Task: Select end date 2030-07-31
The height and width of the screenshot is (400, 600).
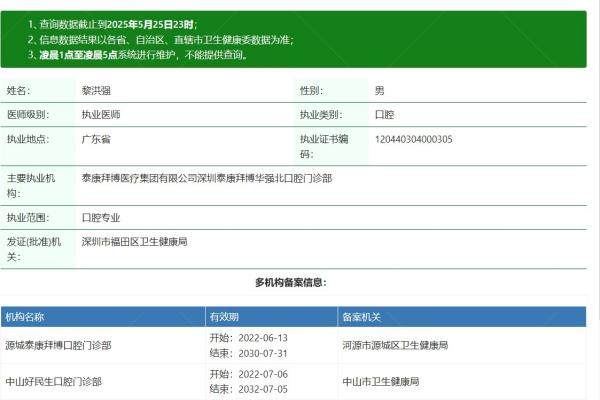Action: click(x=263, y=353)
